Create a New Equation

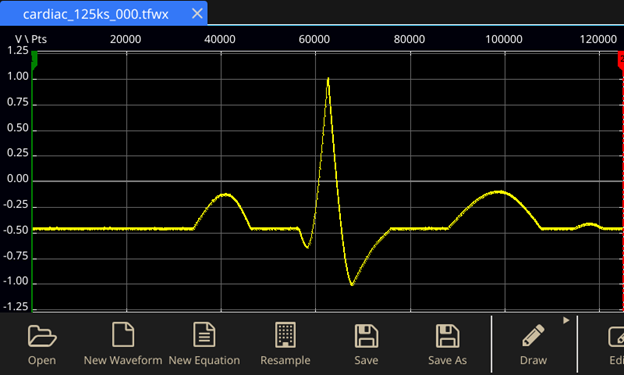[x=204, y=344]
